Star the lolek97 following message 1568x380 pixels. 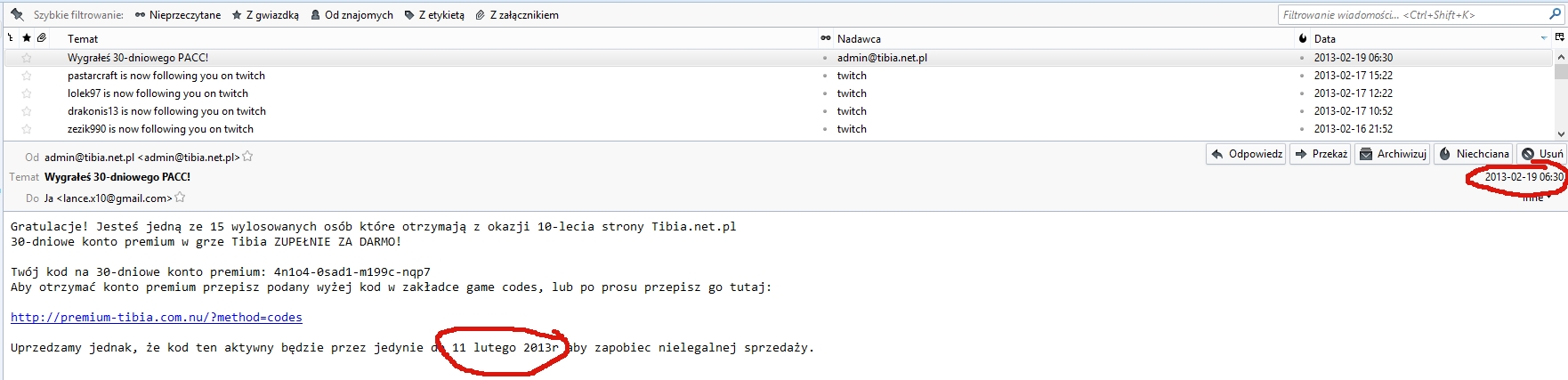[27, 93]
